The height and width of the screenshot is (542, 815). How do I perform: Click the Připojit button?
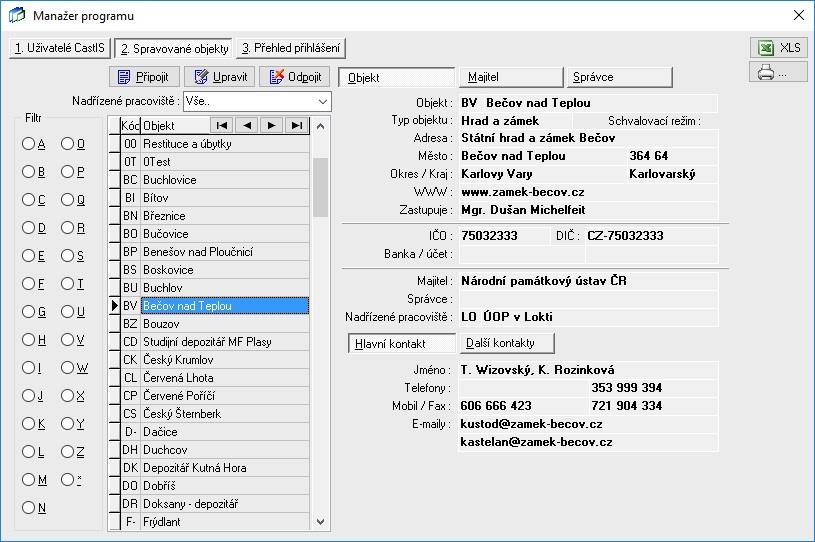pyautogui.click(x=144, y=77)
